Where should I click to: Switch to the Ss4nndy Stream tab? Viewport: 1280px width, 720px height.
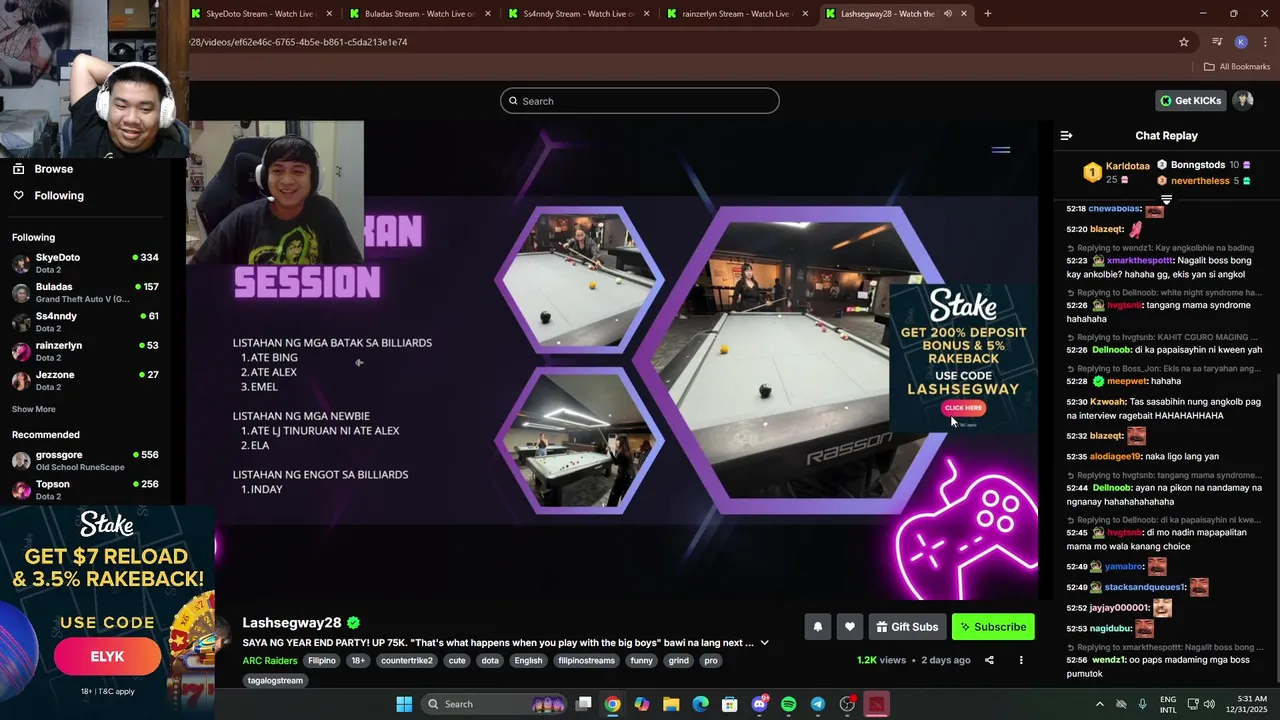(578, 14)
